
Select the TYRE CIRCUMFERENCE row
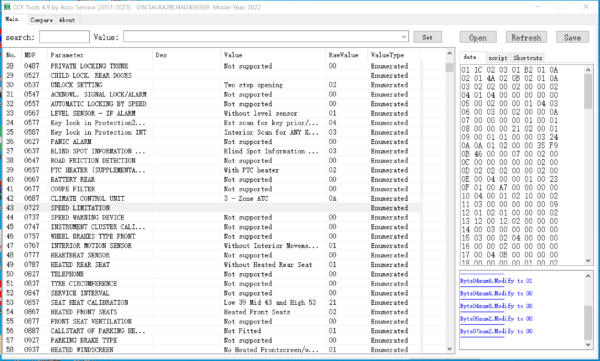coord(212,283)
